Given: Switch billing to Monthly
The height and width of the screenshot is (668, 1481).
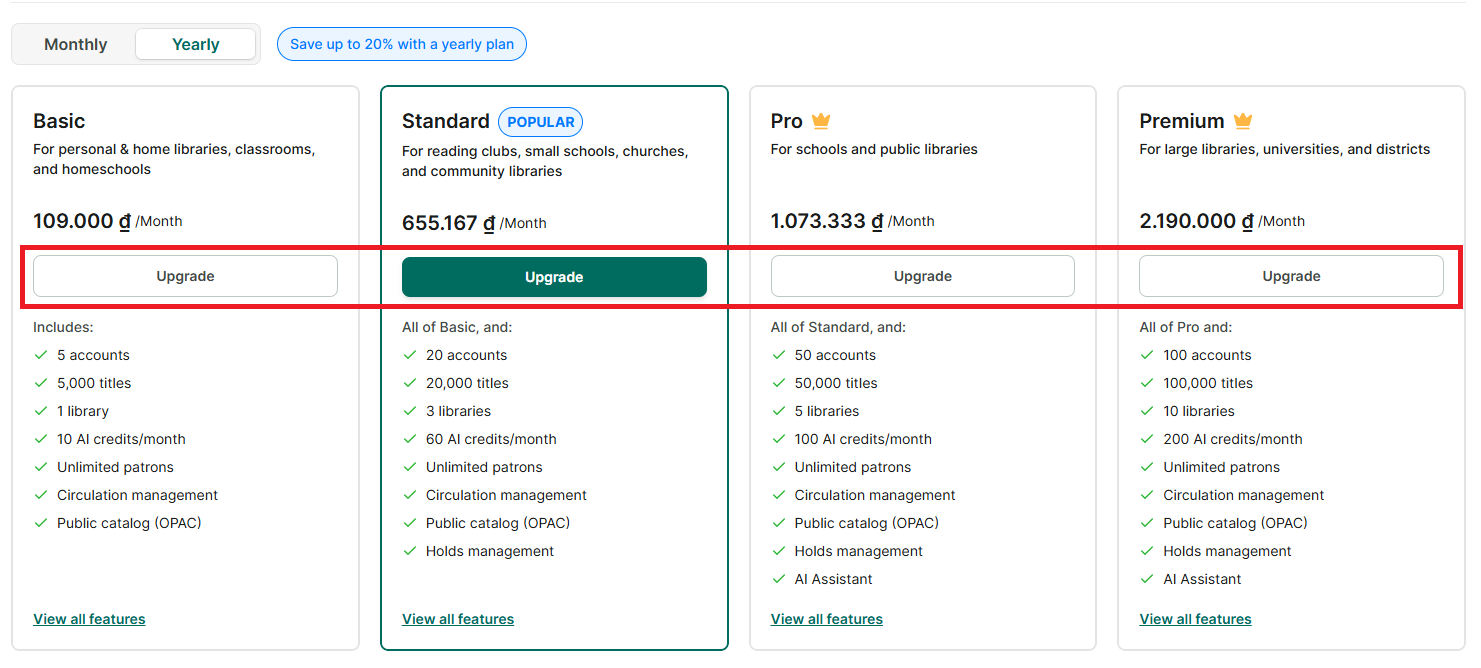Looking at the screenshot, I should point(76,44).
